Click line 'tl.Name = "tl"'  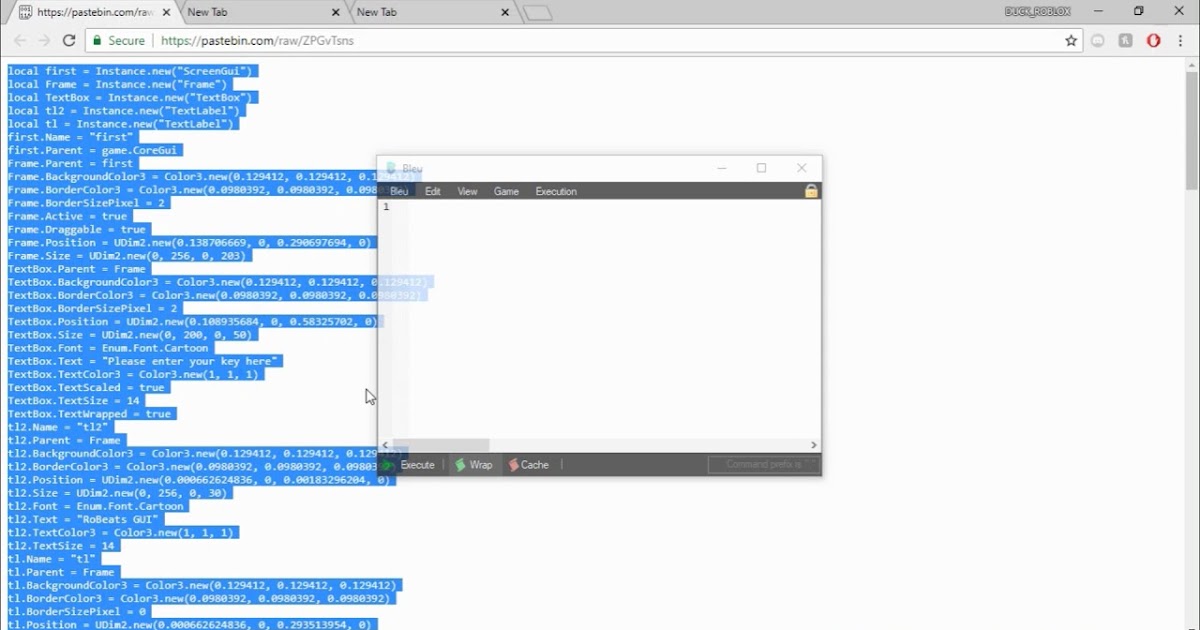(52, 559)
